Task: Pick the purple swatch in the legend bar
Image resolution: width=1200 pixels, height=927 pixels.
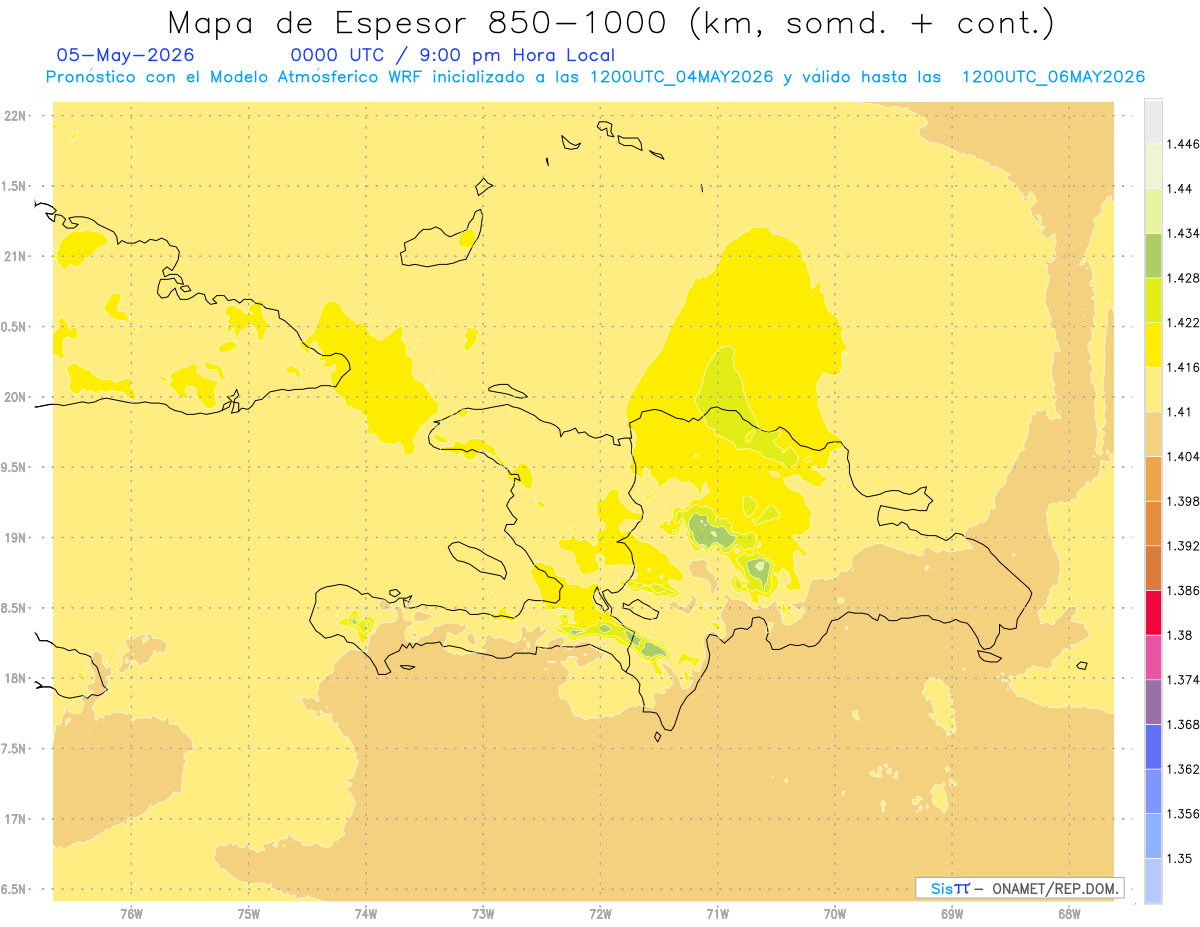Action: 1153,702
